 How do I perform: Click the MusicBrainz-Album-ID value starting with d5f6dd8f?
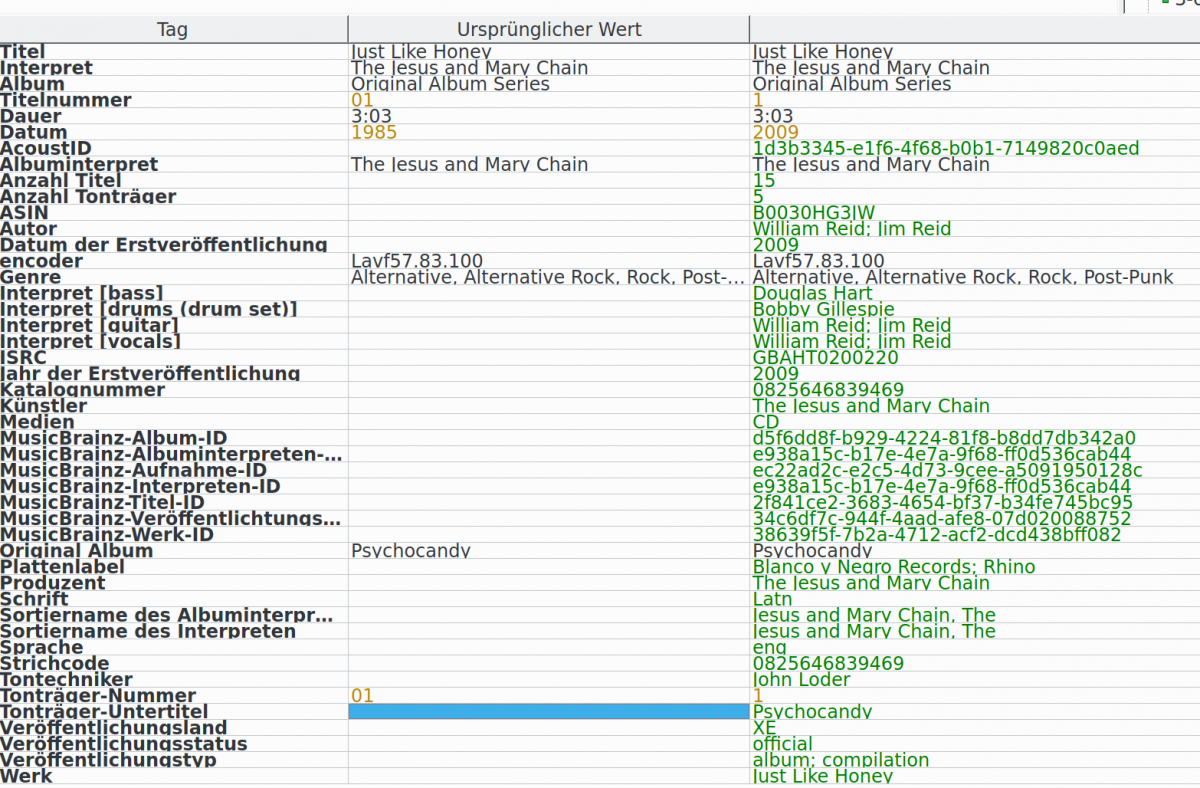point(943,438)
